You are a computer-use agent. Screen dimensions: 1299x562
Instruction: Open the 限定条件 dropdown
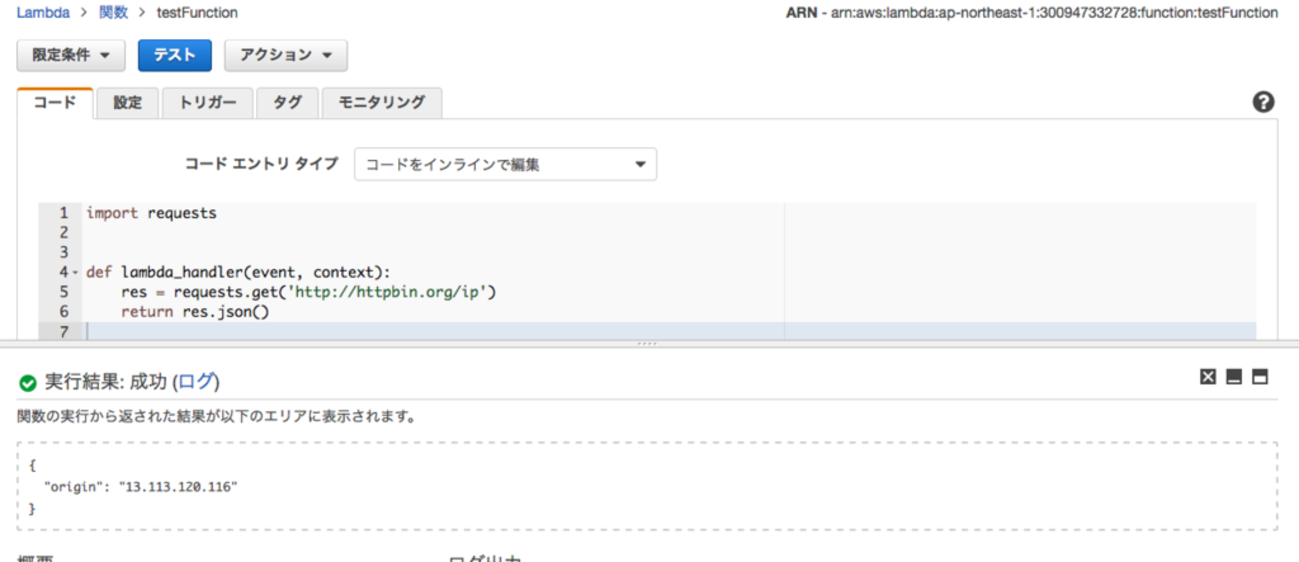[70, 55]
